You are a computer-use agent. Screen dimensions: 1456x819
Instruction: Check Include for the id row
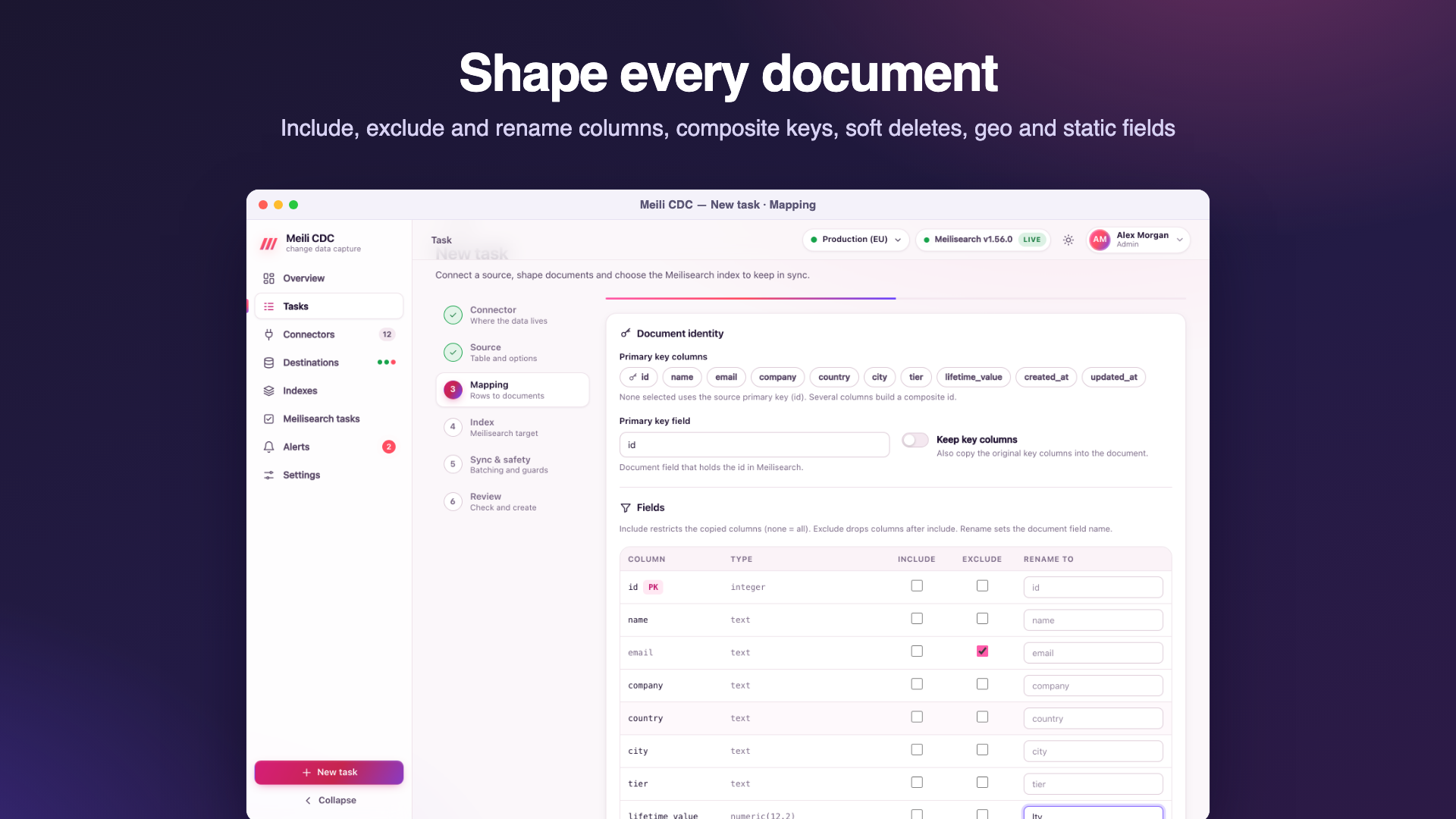click(917, 585)
